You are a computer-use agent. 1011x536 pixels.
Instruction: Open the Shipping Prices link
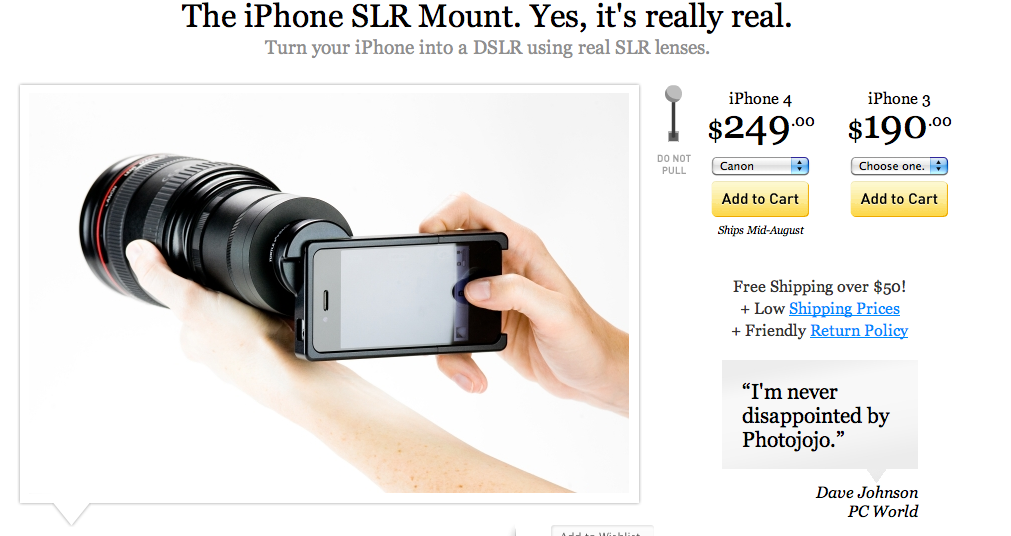(x=844, y=309)
